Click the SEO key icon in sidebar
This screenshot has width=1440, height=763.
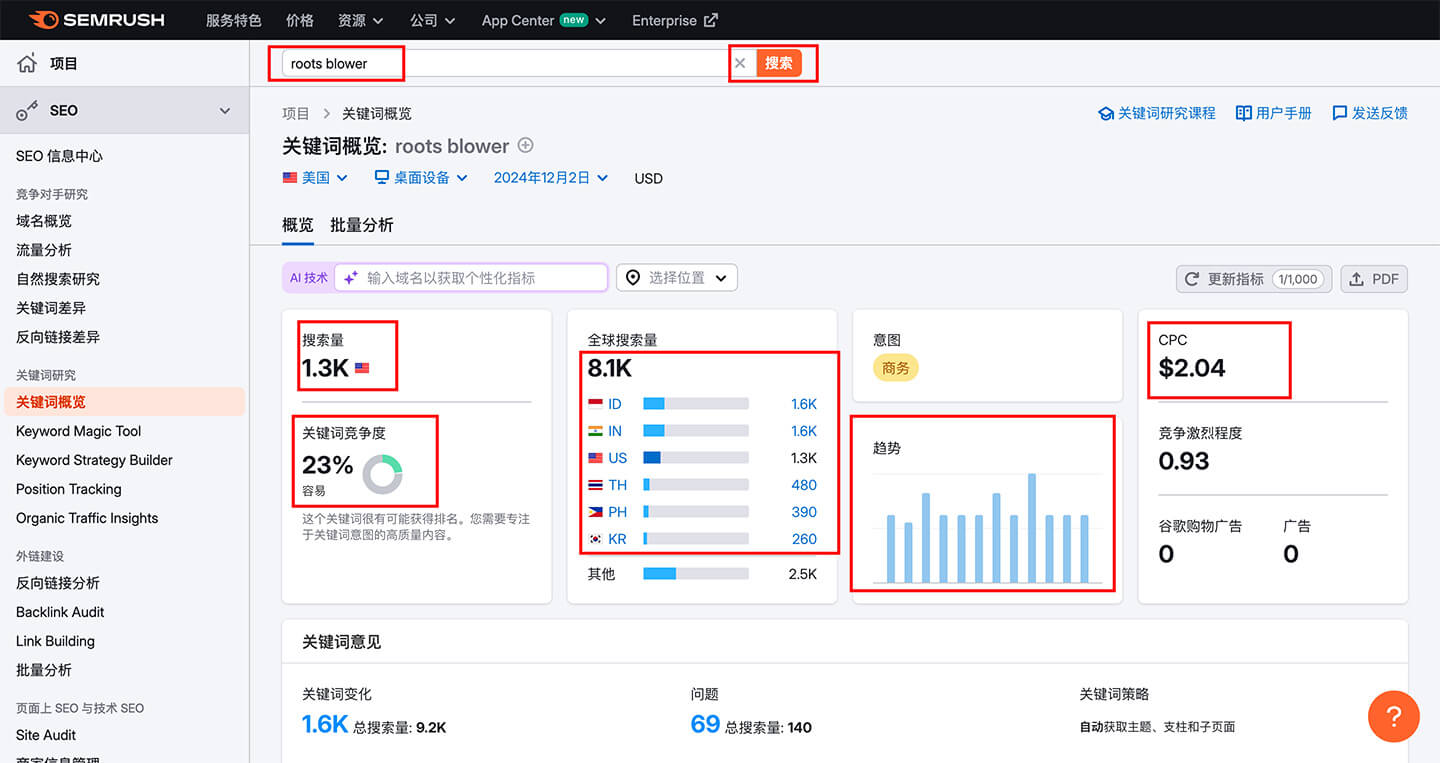coord(27,111)
